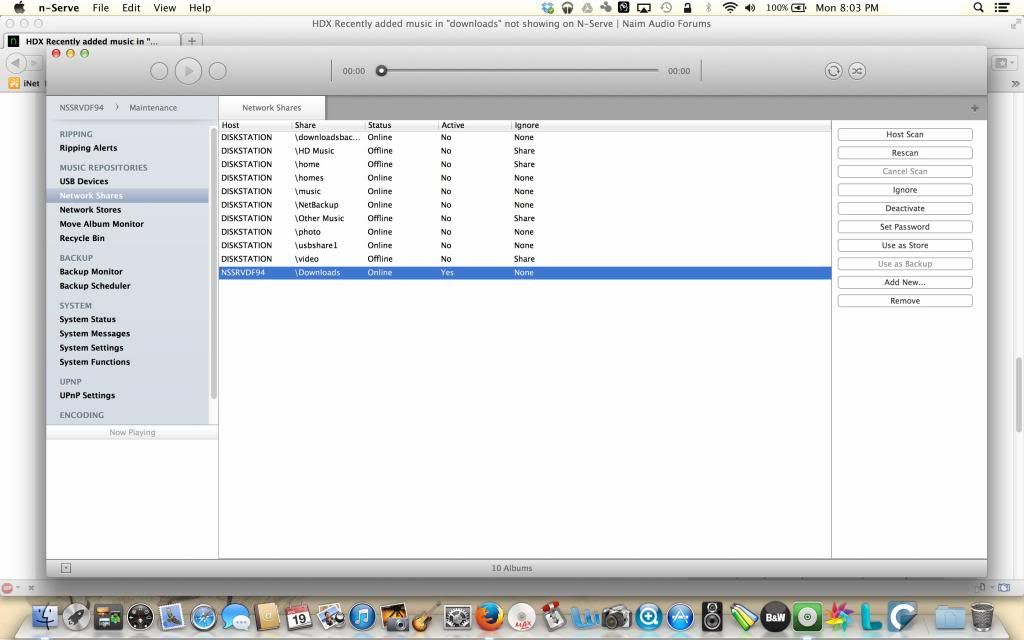Toggle the repeat icon in the player bar
The height and width of the screenshot is (640, 1024).
833,71
